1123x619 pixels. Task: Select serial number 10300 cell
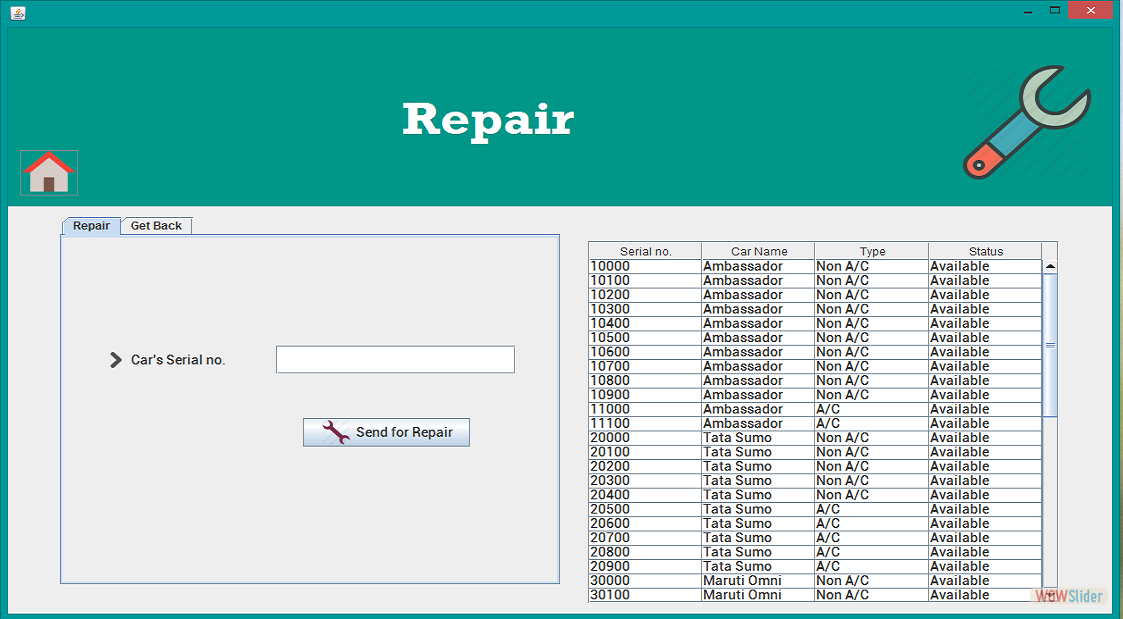[645, 310]
